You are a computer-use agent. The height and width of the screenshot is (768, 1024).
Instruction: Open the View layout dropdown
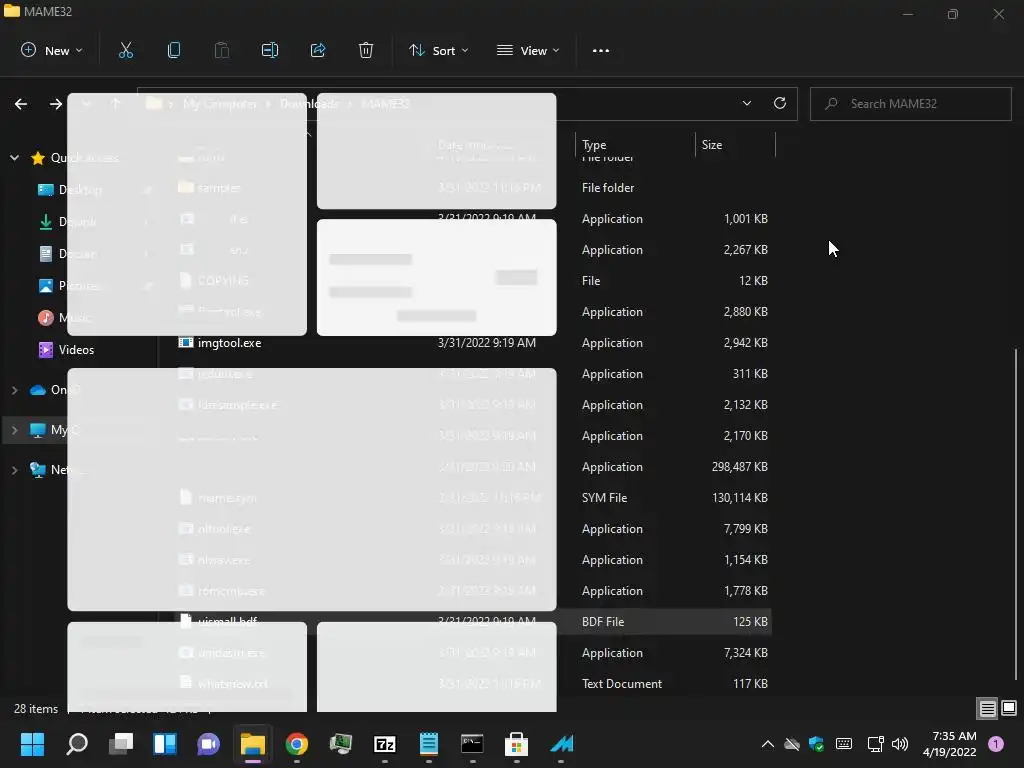click(528, 50)
